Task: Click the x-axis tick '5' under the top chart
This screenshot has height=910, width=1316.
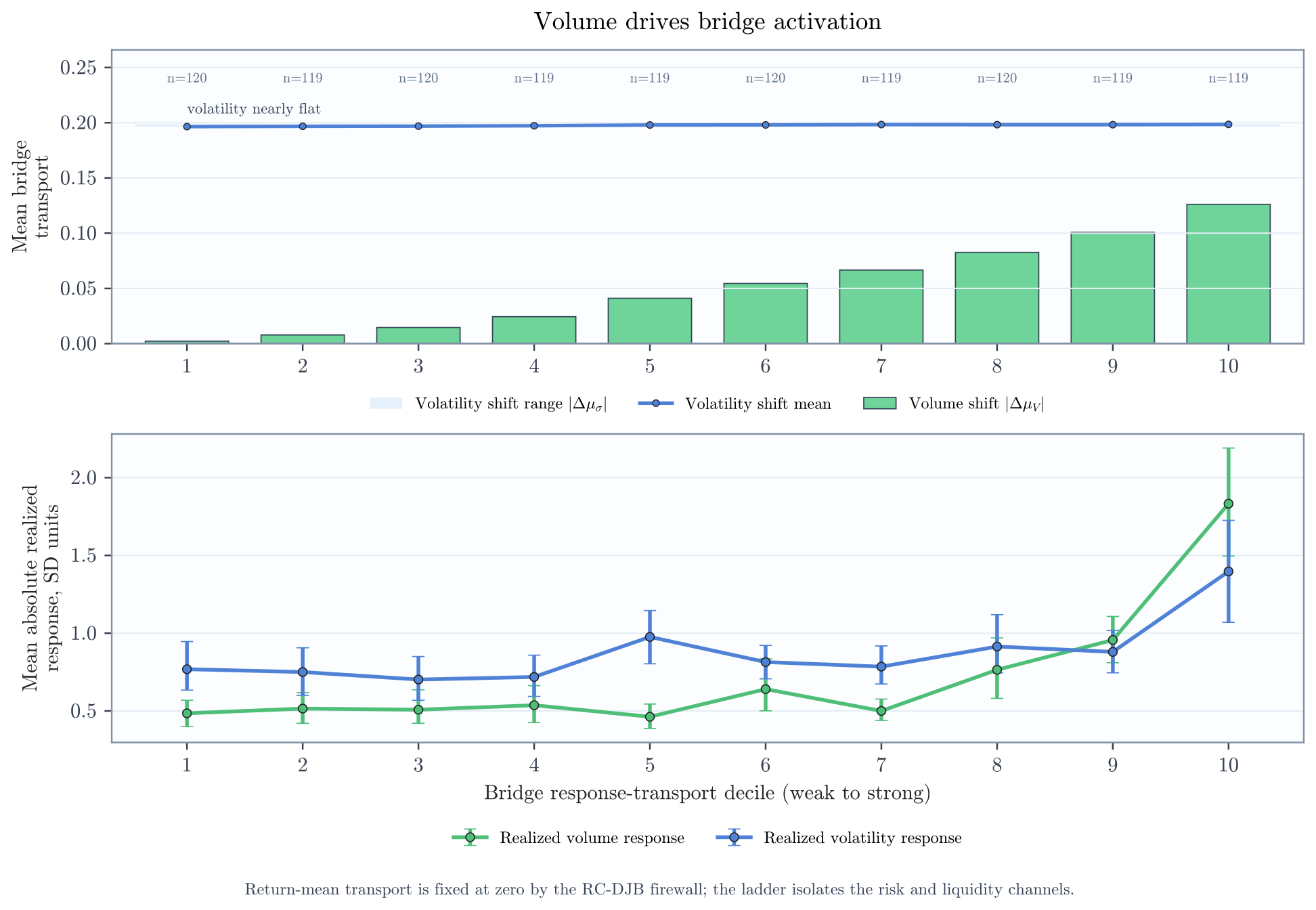Action: 649,366
